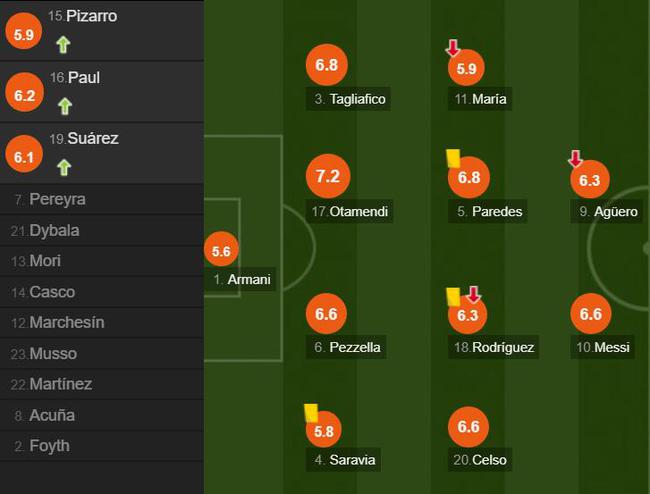Click Pizarro's 5.9 rating badge in the sidebar
Image resolution: width=650 pixels, height=494 pixels.
coord(24,31)
